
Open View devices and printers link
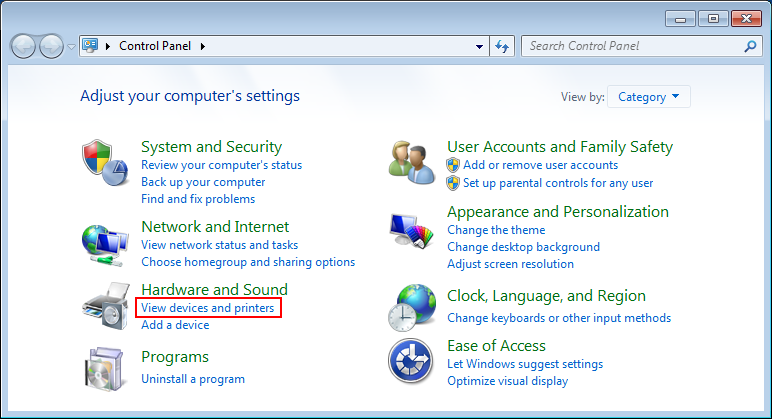208,308
